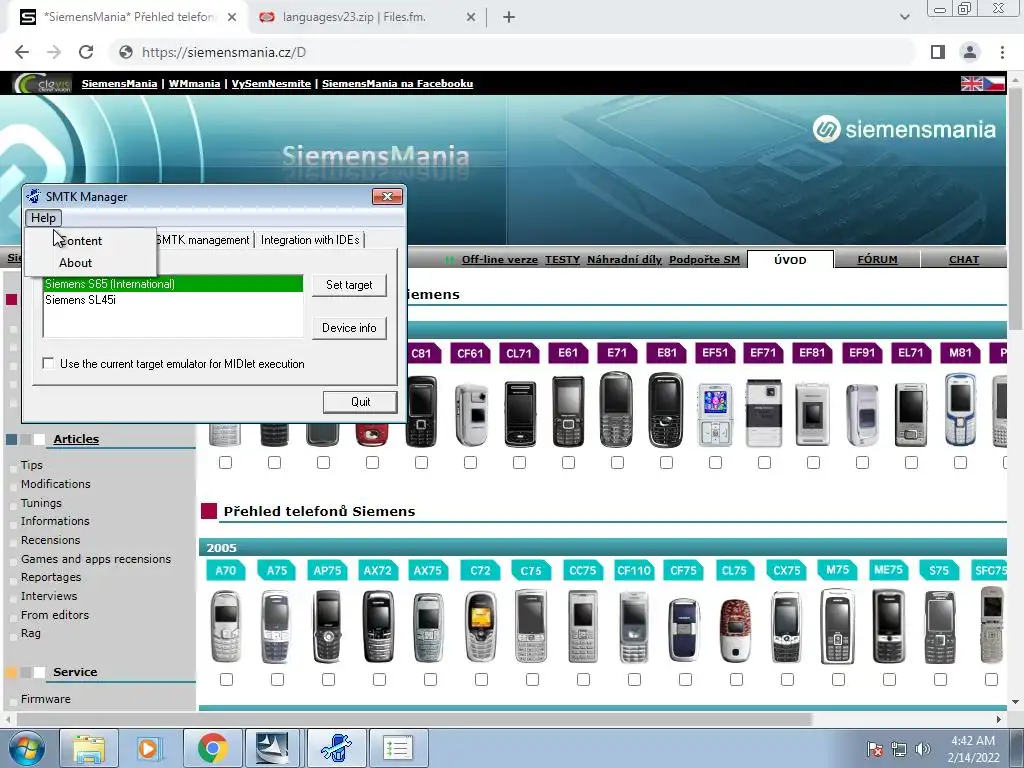Click the volume speaker tray icon
Screen dimensions: 1024x768
pyautogui.click(x=923, y=749)
